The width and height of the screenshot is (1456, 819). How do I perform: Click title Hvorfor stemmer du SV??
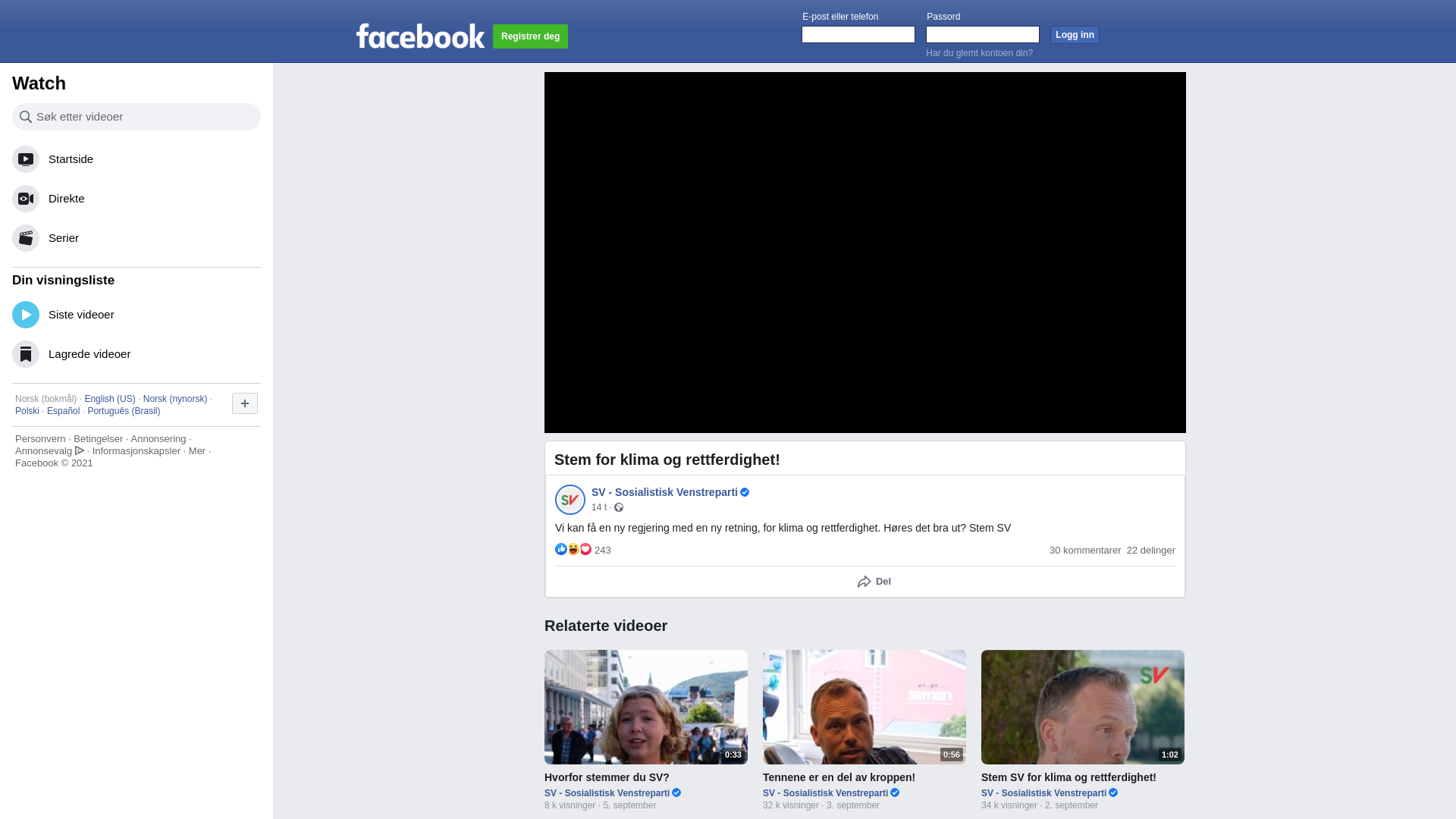tap(607, 777)
